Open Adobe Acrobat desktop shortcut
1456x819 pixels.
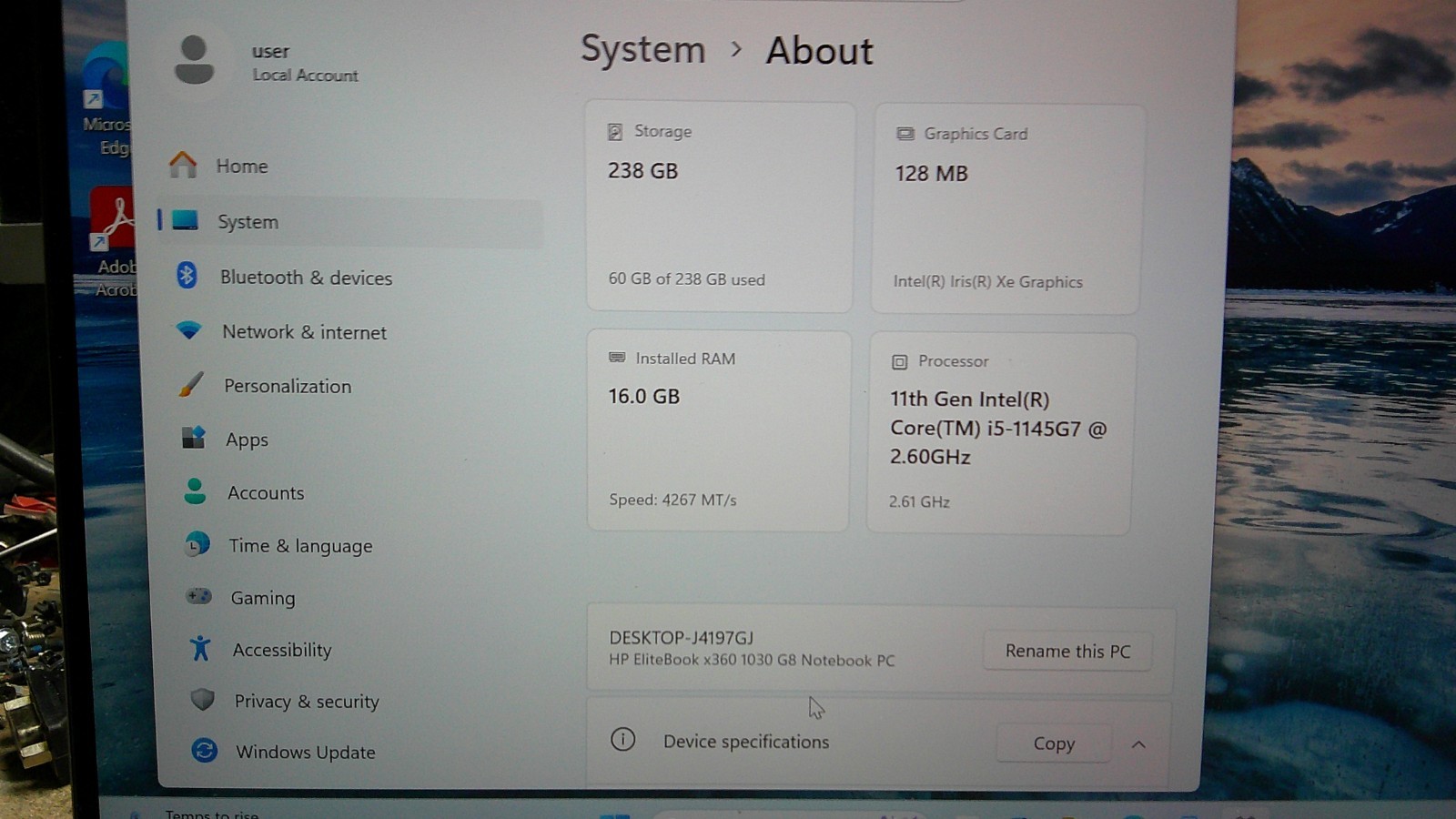tap(114, 241)
